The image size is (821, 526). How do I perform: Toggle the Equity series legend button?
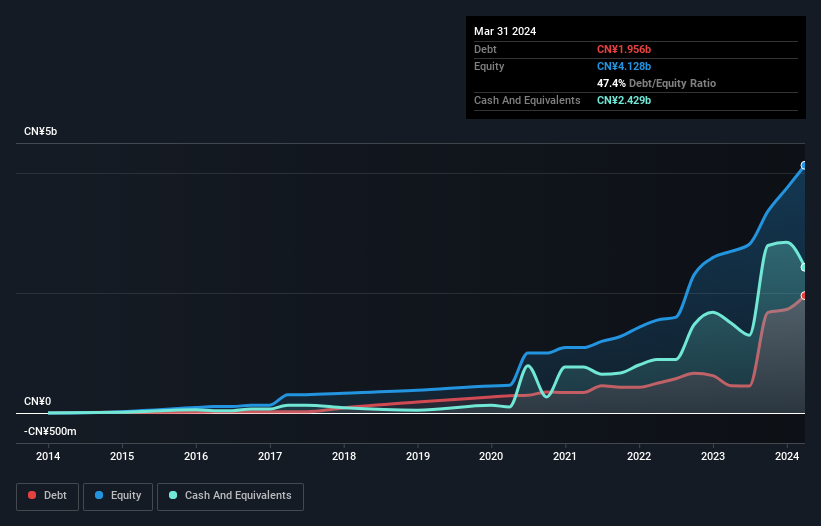[x=118, y=496]
